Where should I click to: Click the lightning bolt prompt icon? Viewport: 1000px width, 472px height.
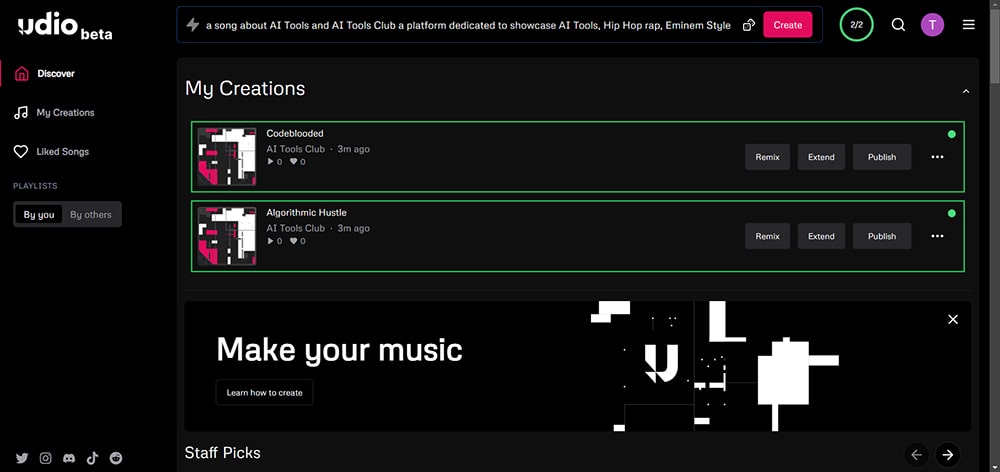[x=193, y=25]
